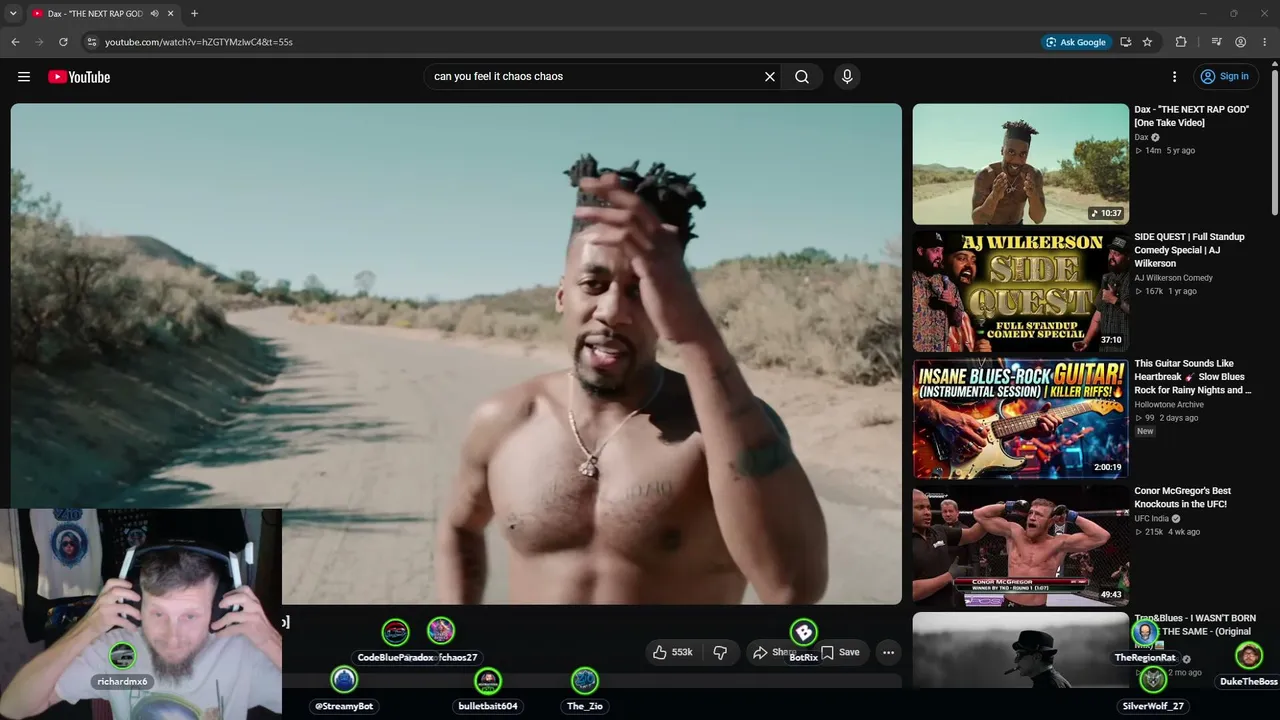
Task: Open Dax "THE NEXT RAP GOD" title link
Action: click(x=1192, y=116)
